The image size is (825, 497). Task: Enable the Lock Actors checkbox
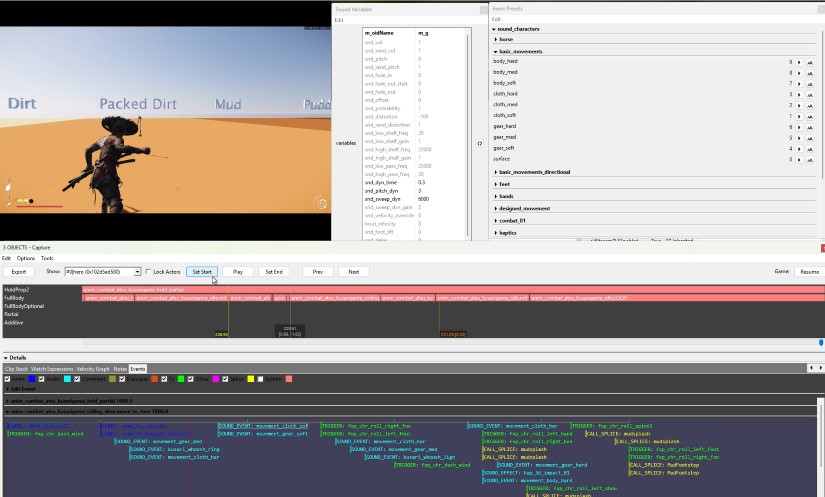coord(149,271)
